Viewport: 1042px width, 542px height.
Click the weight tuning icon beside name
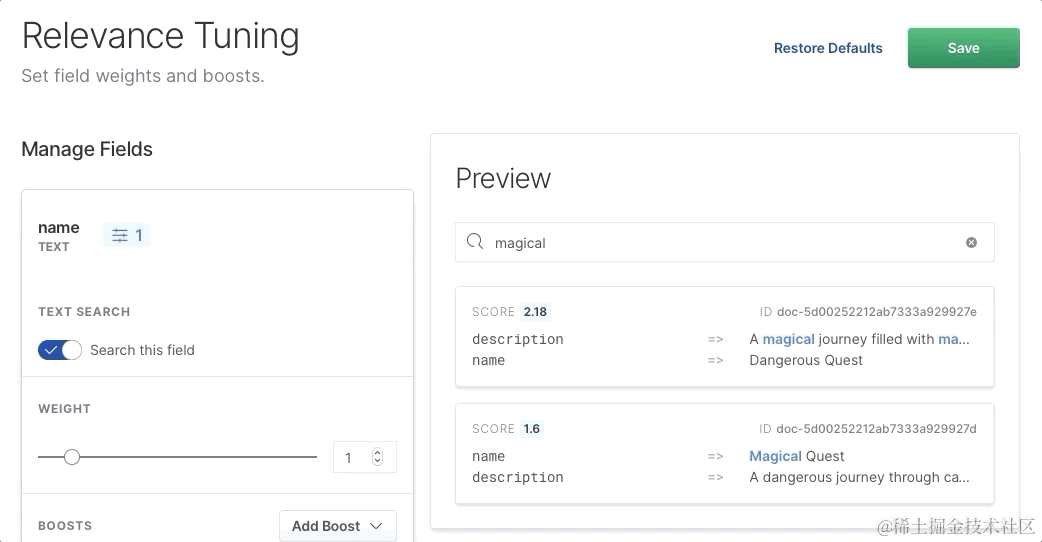(120, 236)
